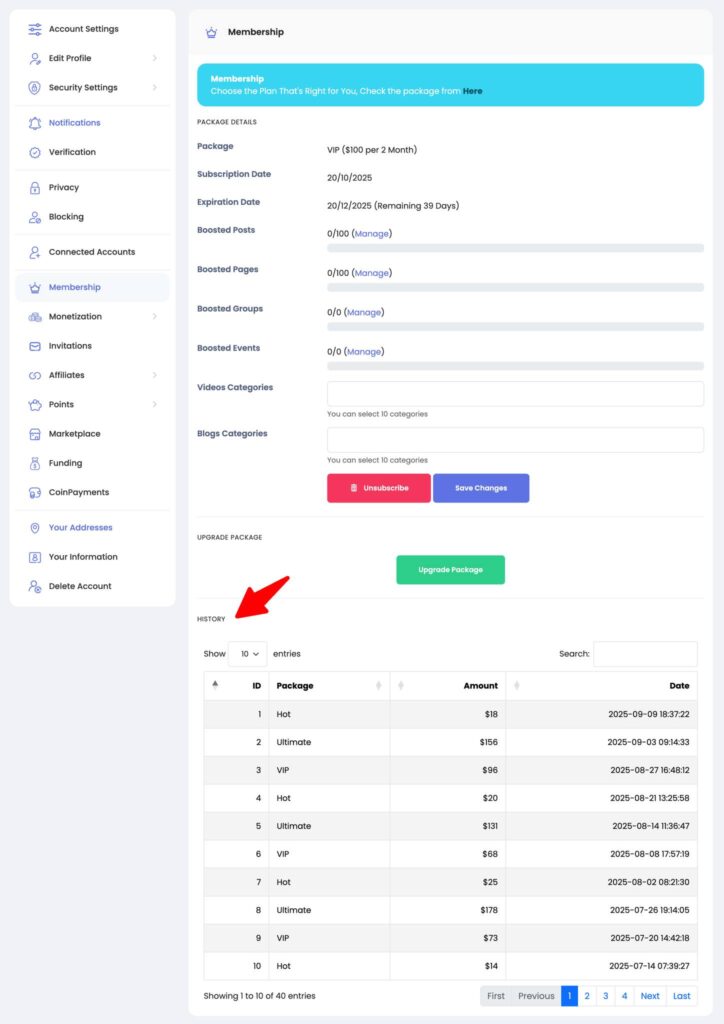Click the Delete Account user icon

coord(35,587)
